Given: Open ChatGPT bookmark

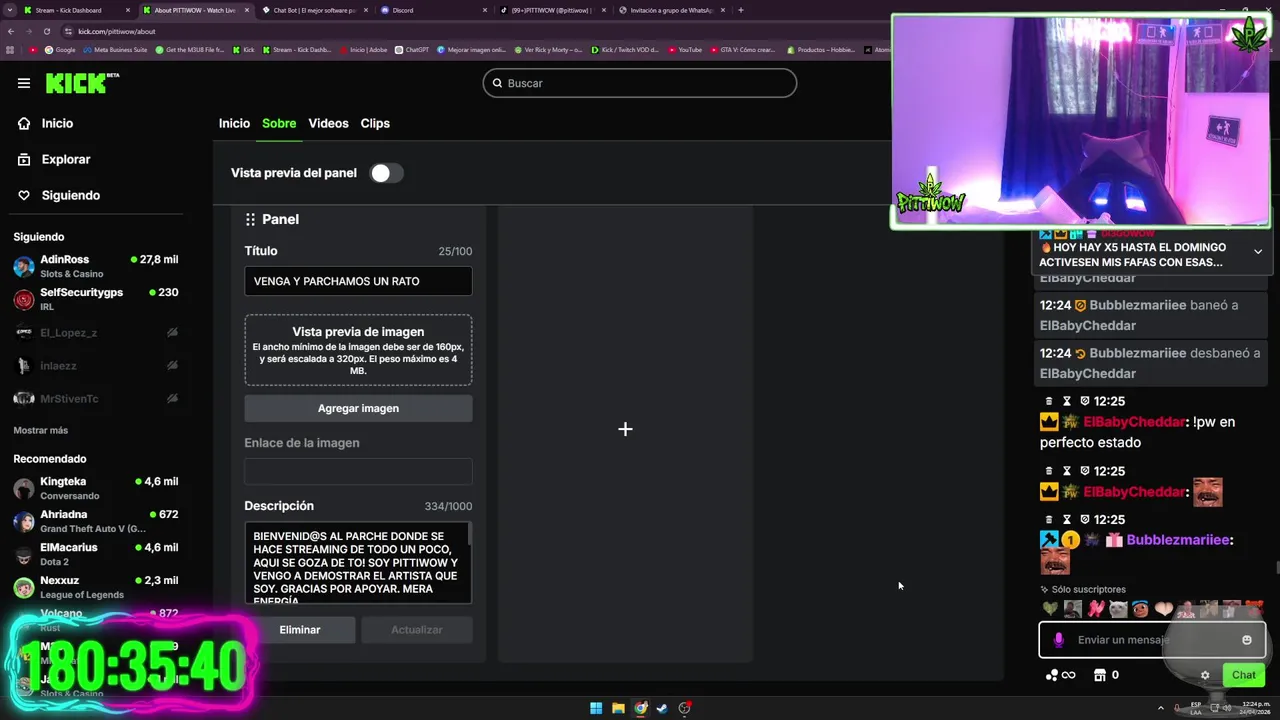Looking at the screenshot, I should click(412, 49).
